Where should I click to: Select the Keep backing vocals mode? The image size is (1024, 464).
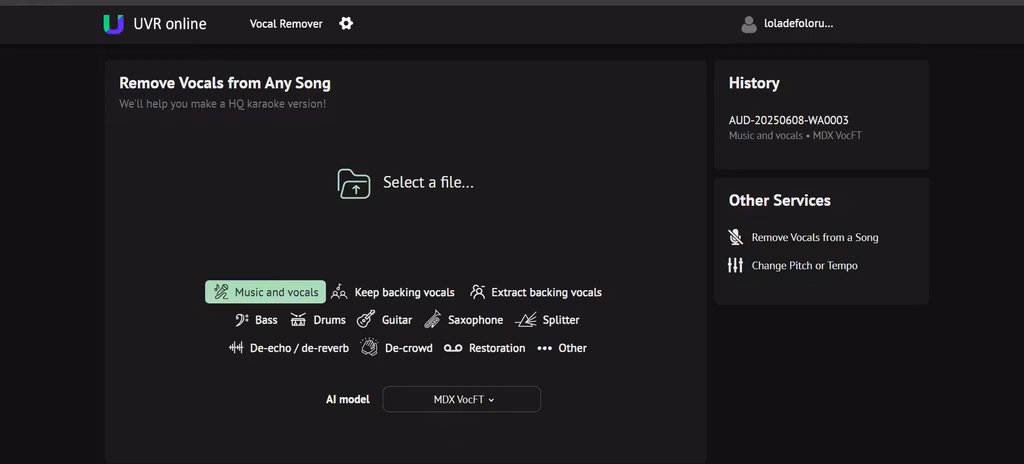[x=392, y=292]
